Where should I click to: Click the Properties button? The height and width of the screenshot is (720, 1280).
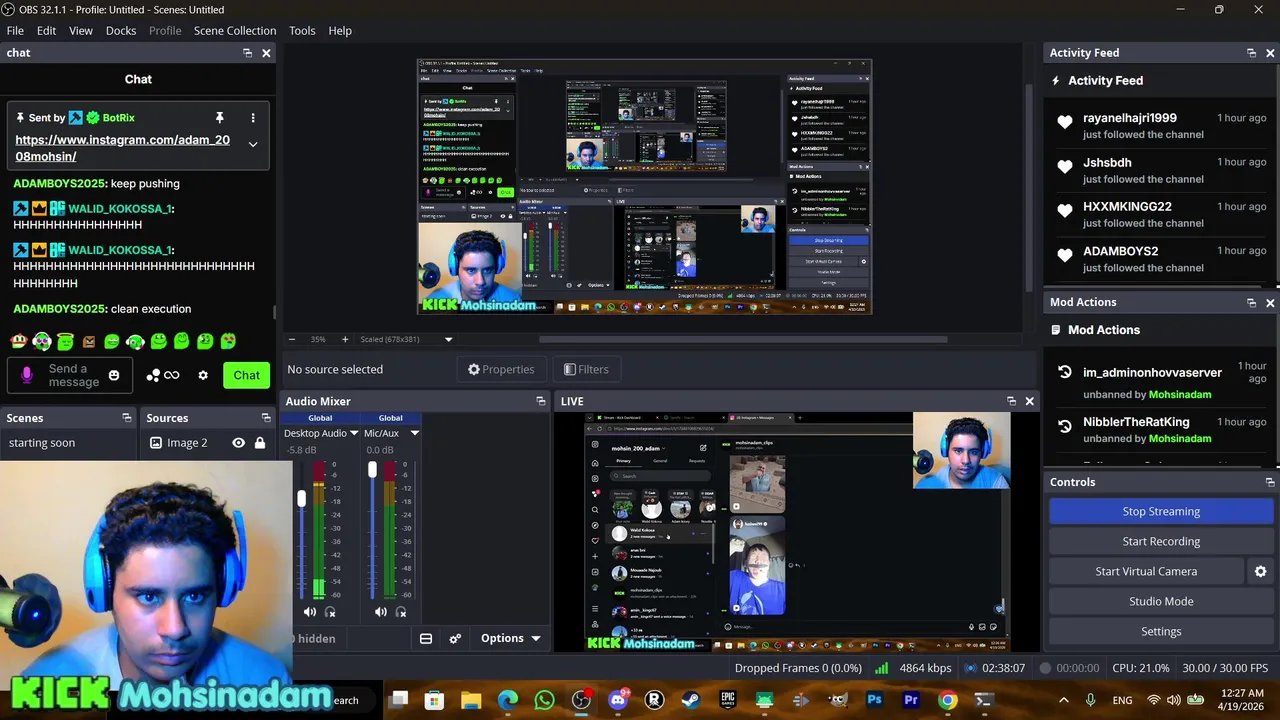click(501, 369)
